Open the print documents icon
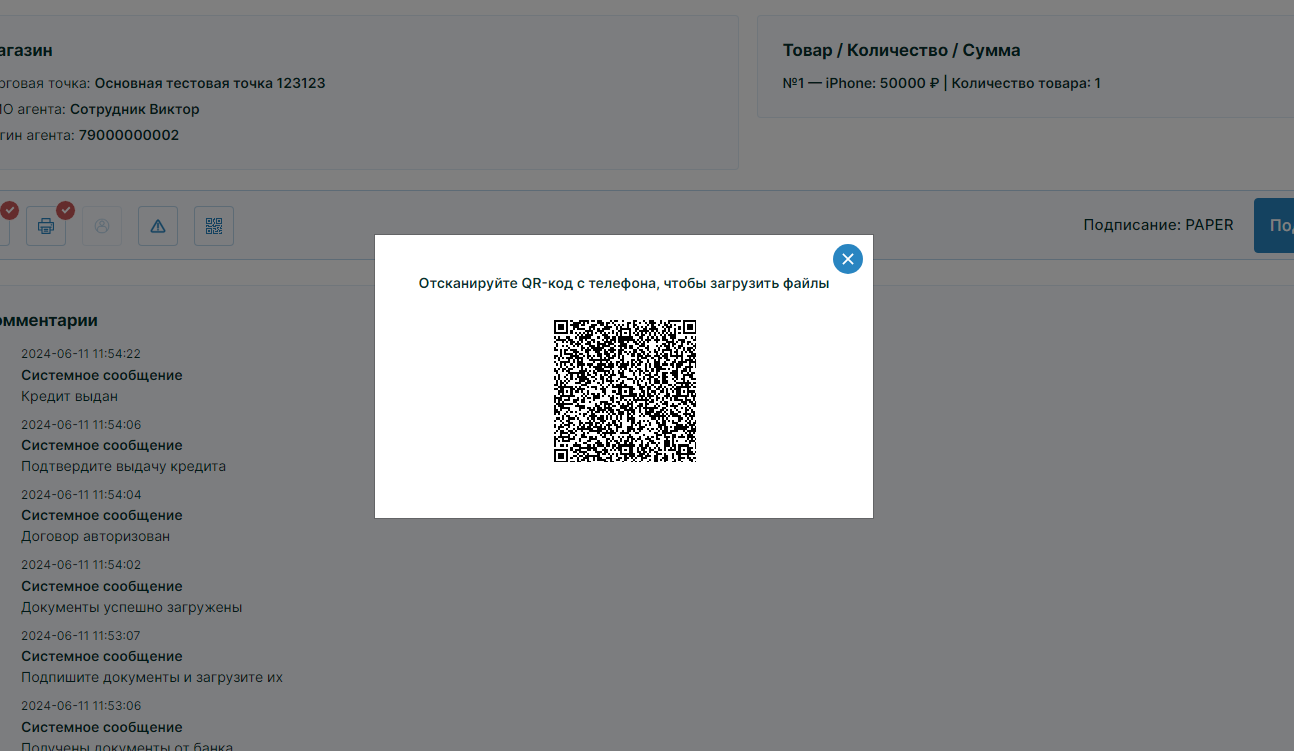 coord(45,226)
